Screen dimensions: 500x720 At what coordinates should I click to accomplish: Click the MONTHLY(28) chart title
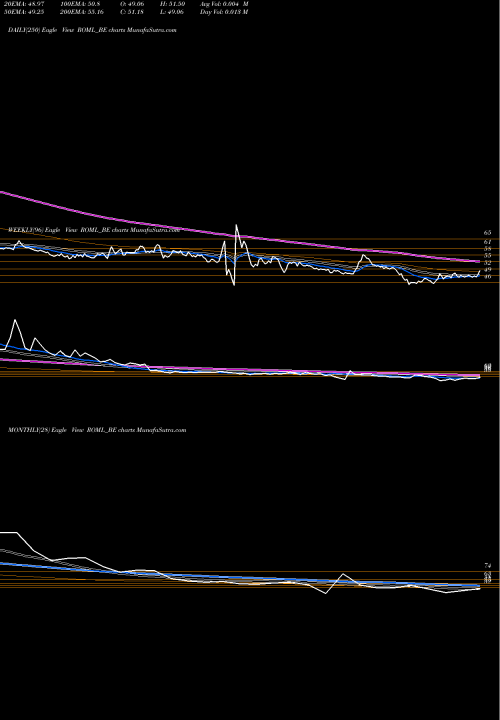pyautogui.click(x=97, y=430)
